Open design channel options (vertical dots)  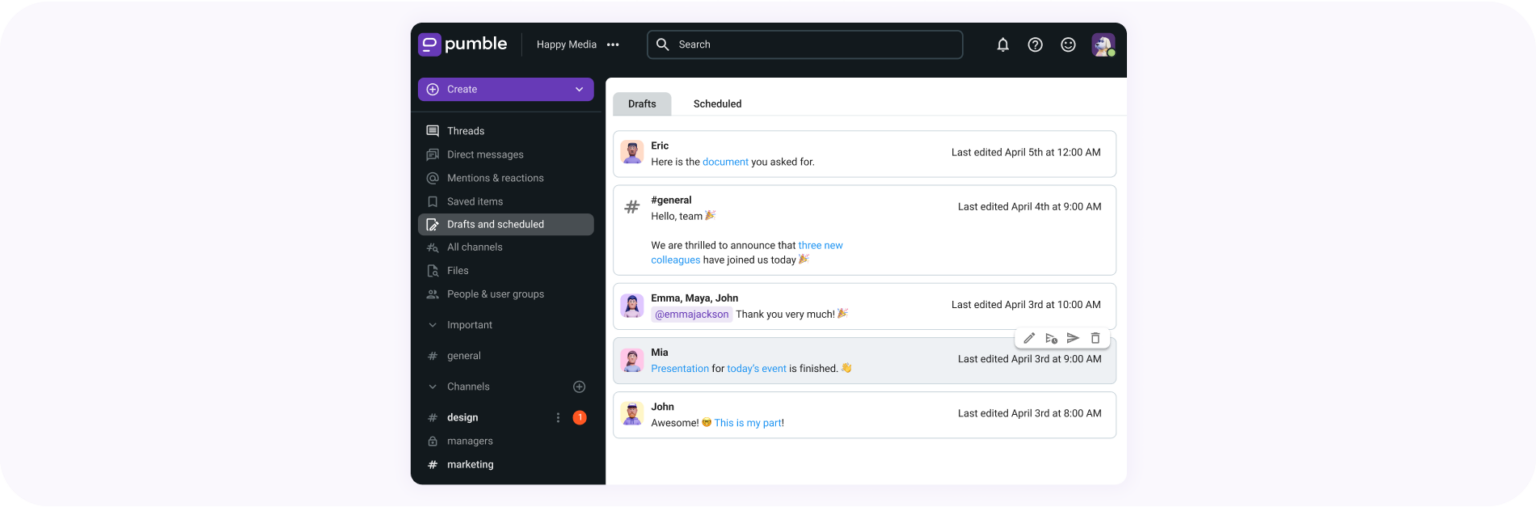558,418
